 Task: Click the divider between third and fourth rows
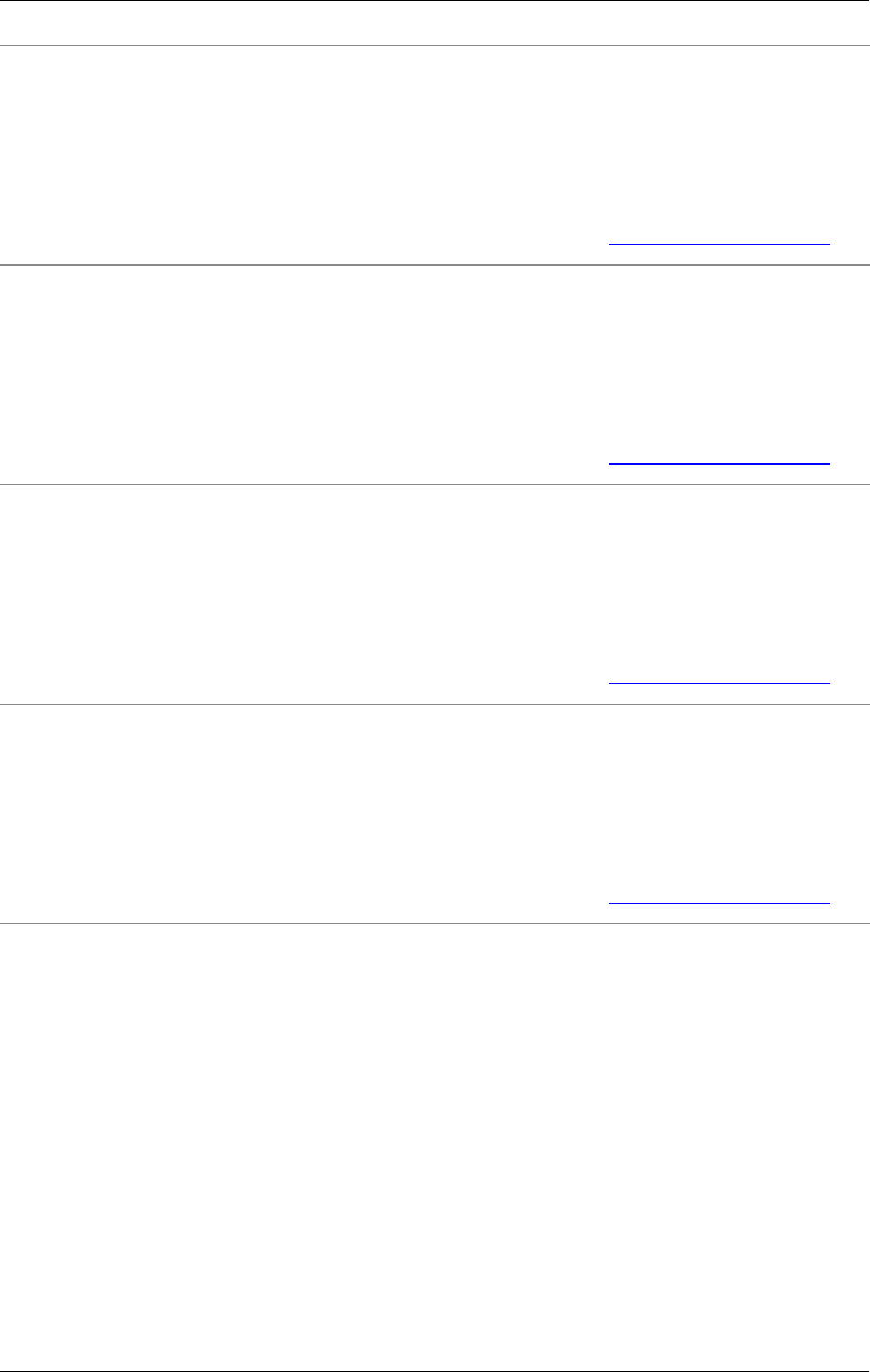[435, 704]
